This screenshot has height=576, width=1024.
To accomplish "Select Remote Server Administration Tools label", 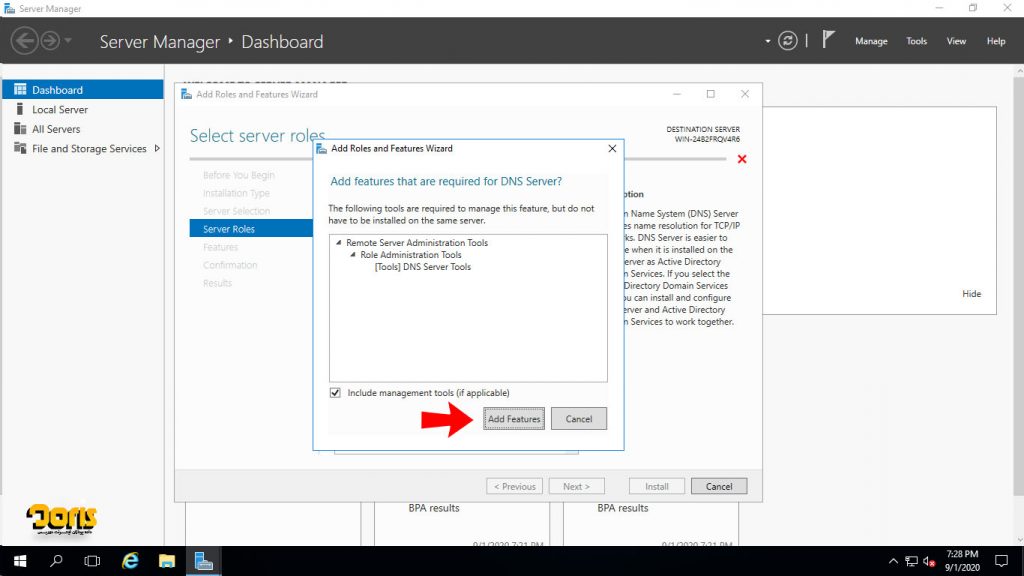I will [x=417, y=242].
